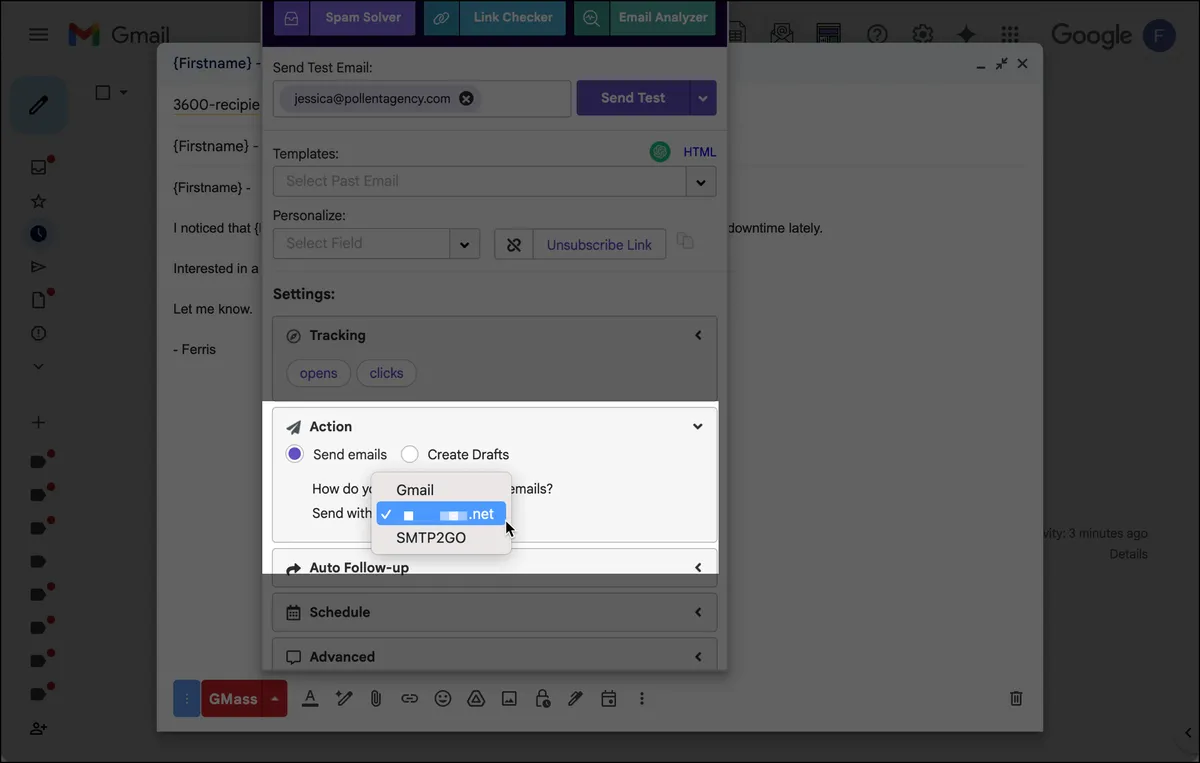This screenshot has height=763, width=1200.
Task: Open the Email Analyzer tab
Action: pyautogui.click(x=645, y=18)
